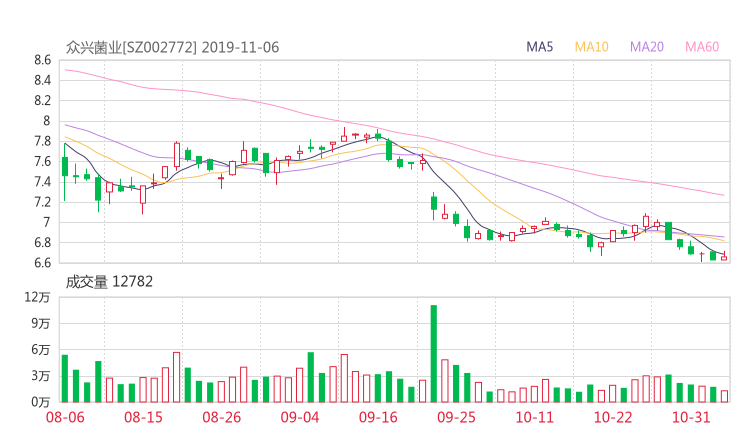Click the 6.8 price axis value
Image resolution: width=740 pixels, height=440 pixels.
pyautogui.click(x=42, y=243)
